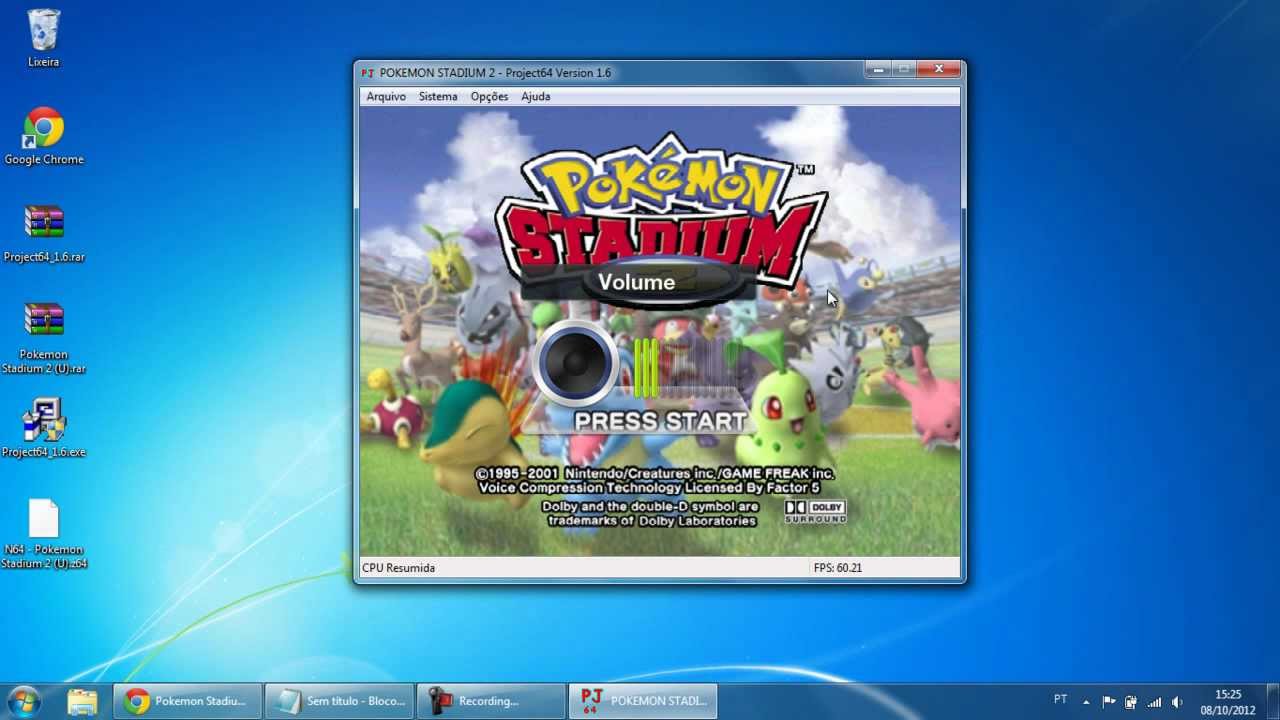This screenshot has height=720, width=1280.
Task: Switch to the Sem título Bloco de notas window
Action: (x=339, y=701)
